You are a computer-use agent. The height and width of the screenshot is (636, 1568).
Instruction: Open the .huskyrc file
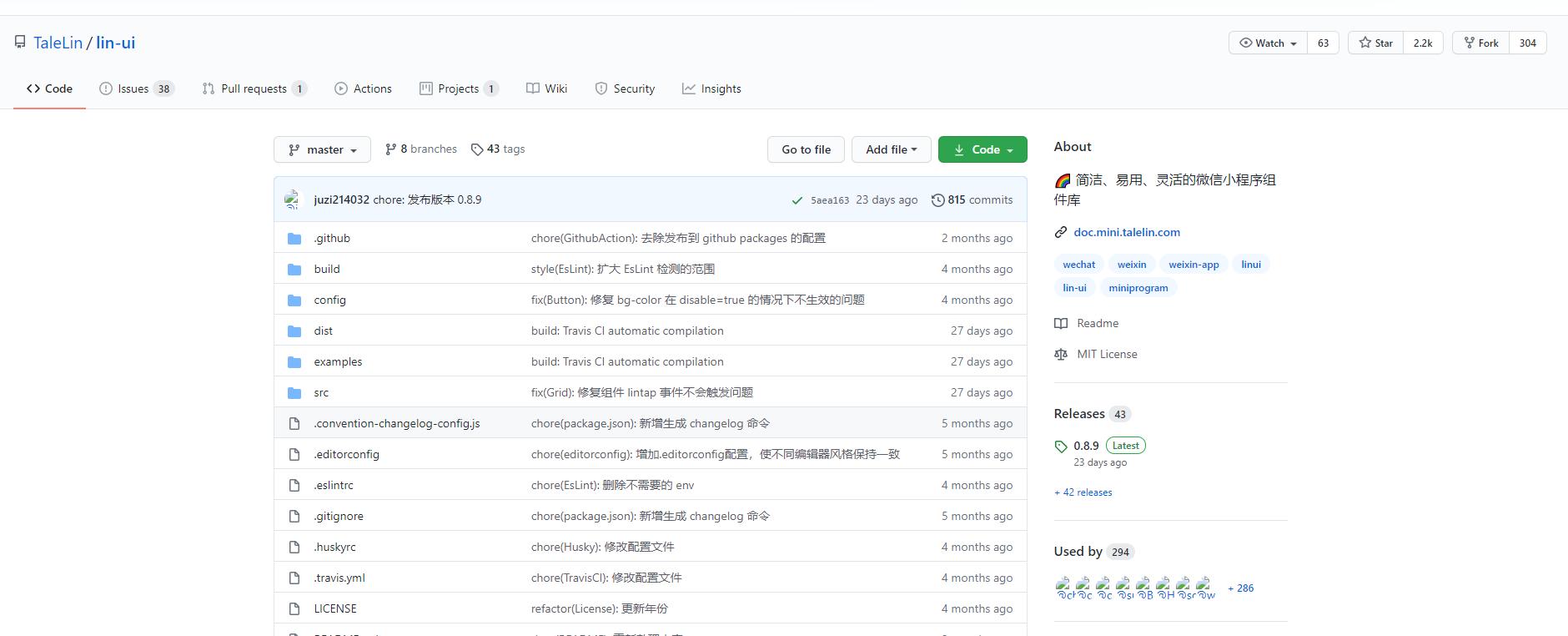(x=334, y=547)
